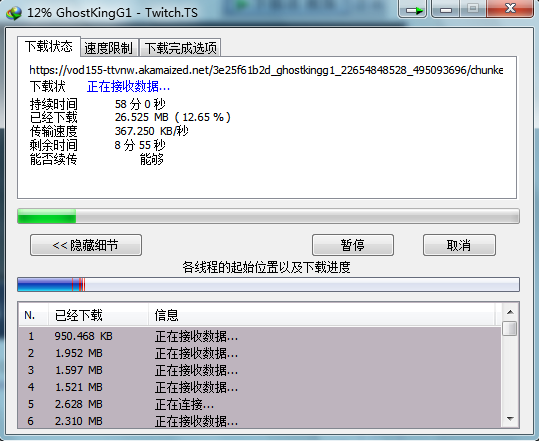The width and height of the screenshot is (539, 441).
Task: Open the 下载状态 tab
Action: (x=49, y=46)
